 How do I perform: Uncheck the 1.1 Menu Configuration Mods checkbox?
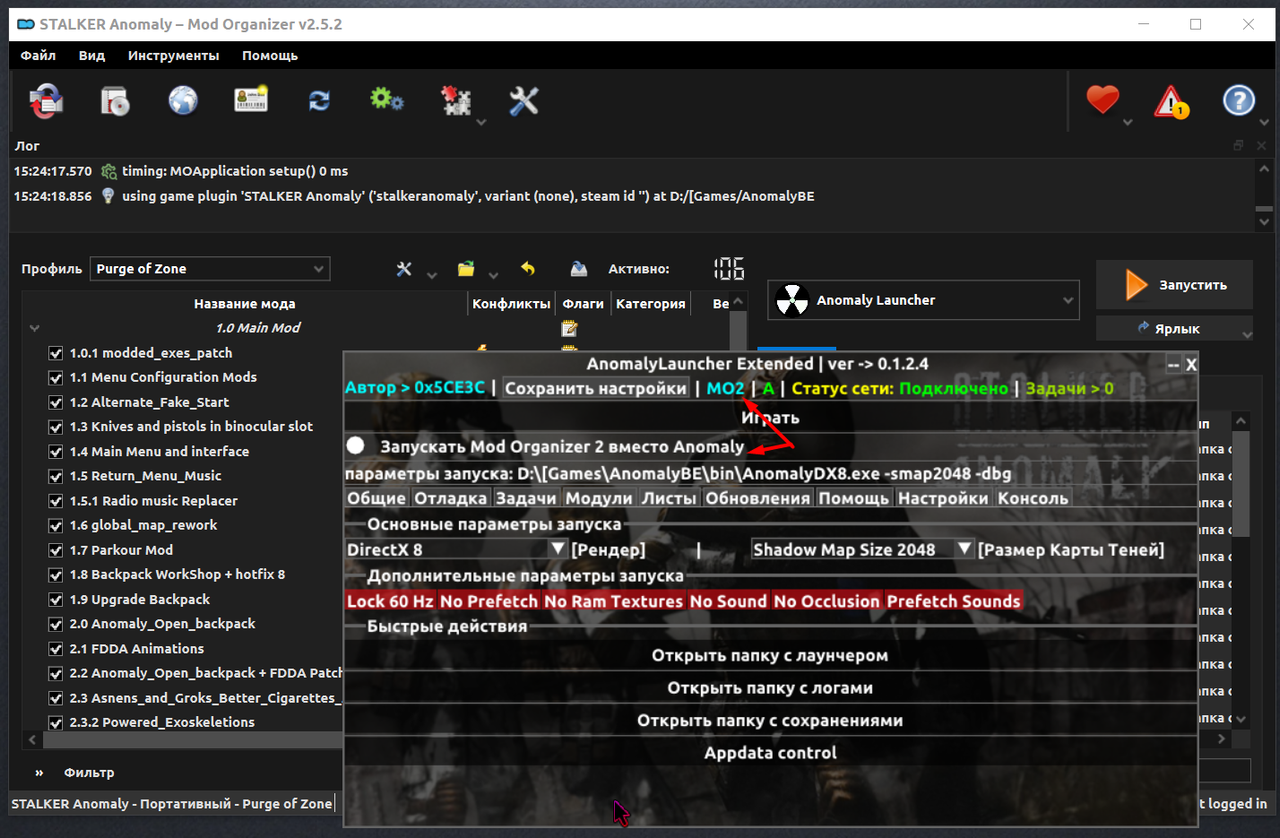tap(56, 378)
